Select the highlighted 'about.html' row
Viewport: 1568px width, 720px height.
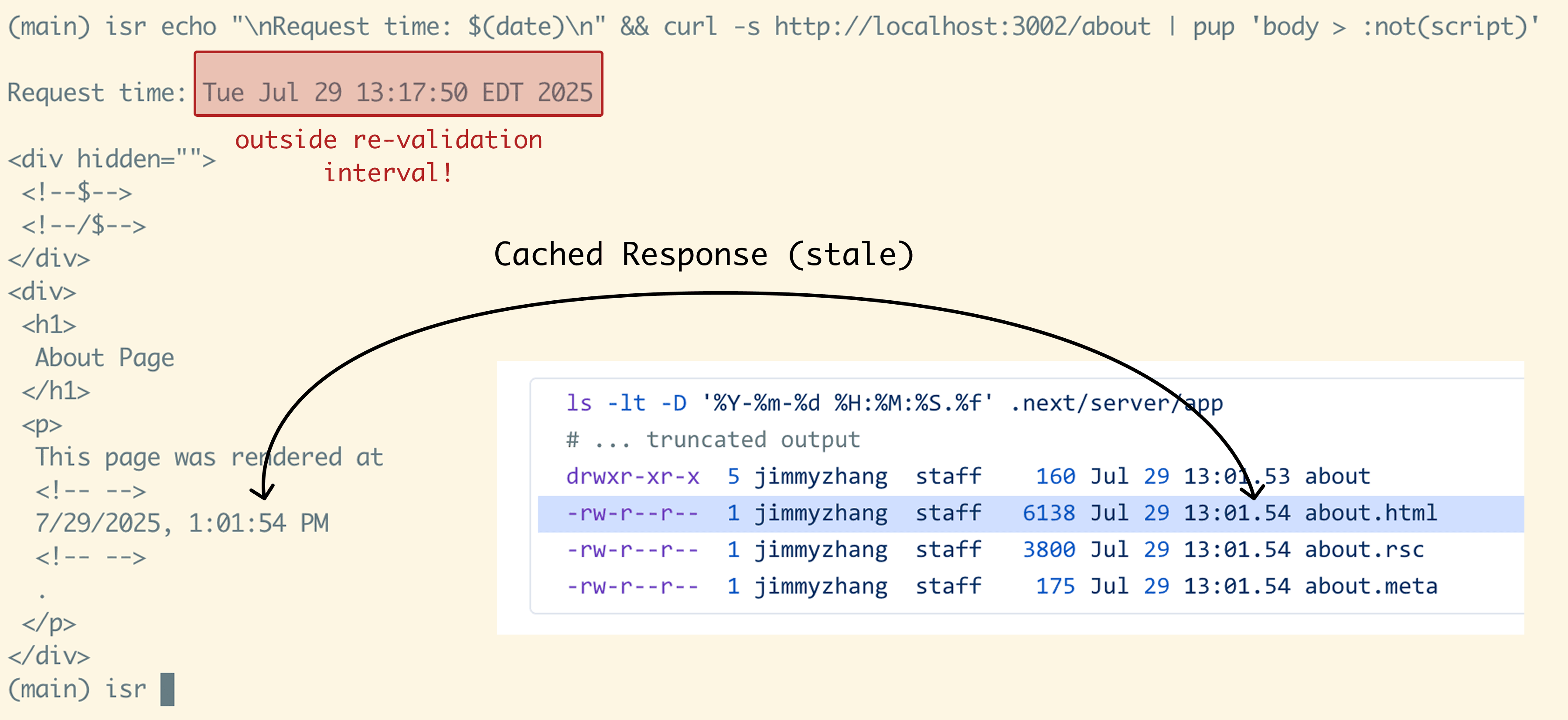1031,514
